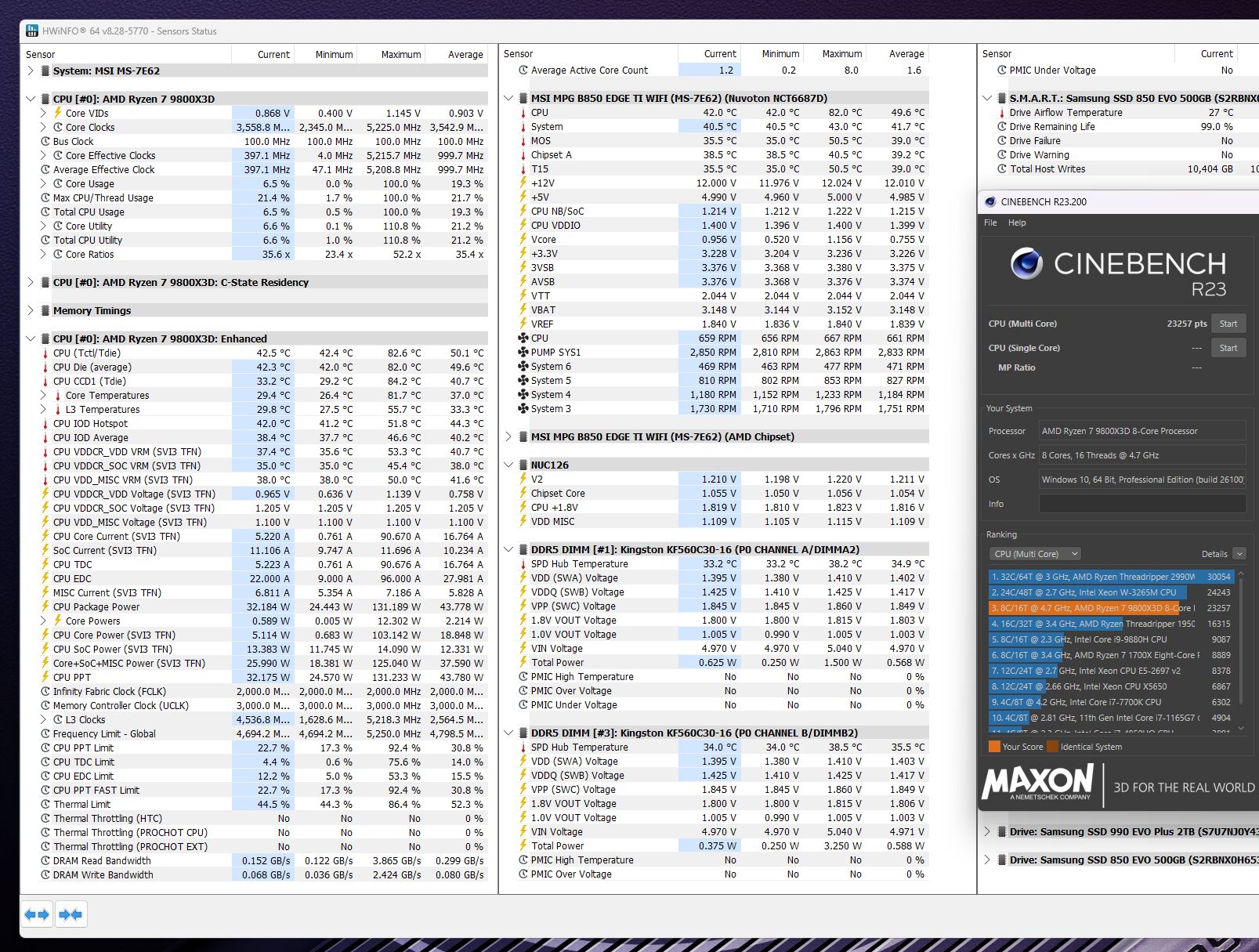Click the Processor field showing AMD Ryzen 7 9800X3D
This screenshot has height=952, width=1259.
[1142, 431]
